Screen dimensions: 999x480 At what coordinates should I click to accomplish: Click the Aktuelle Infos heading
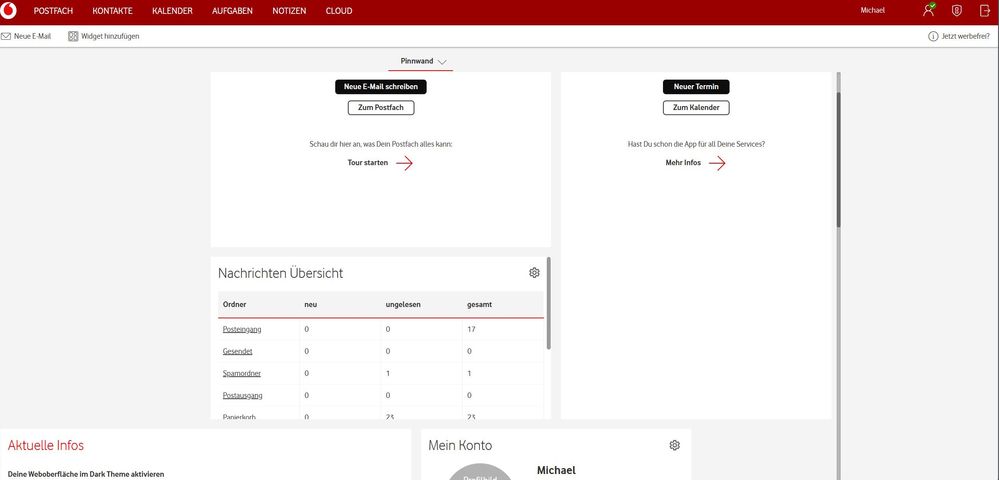click(x=46, y=446)
